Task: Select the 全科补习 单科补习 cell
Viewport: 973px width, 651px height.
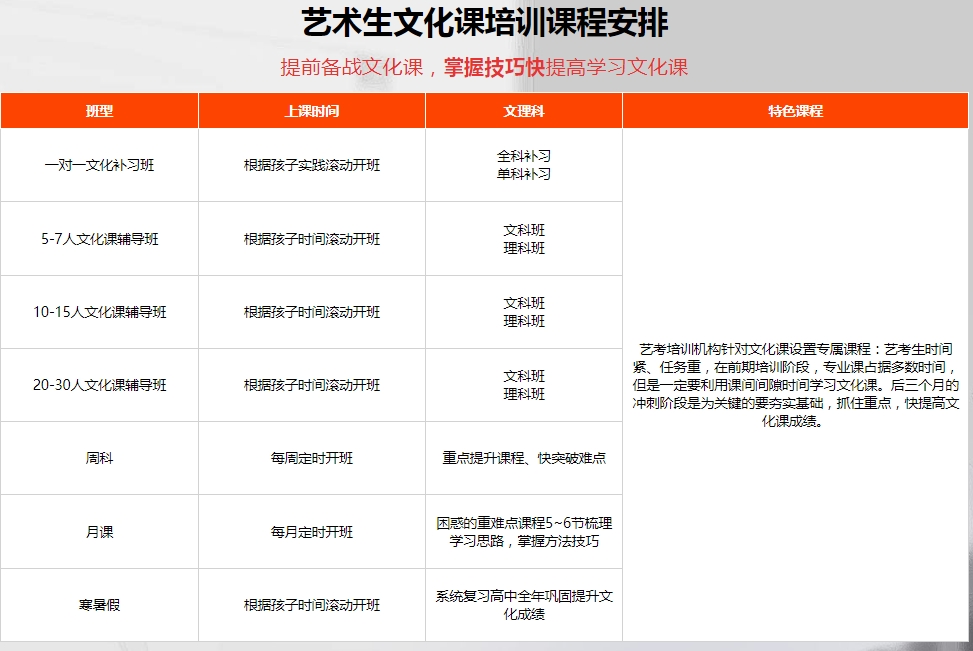Action: pos(523,166)
